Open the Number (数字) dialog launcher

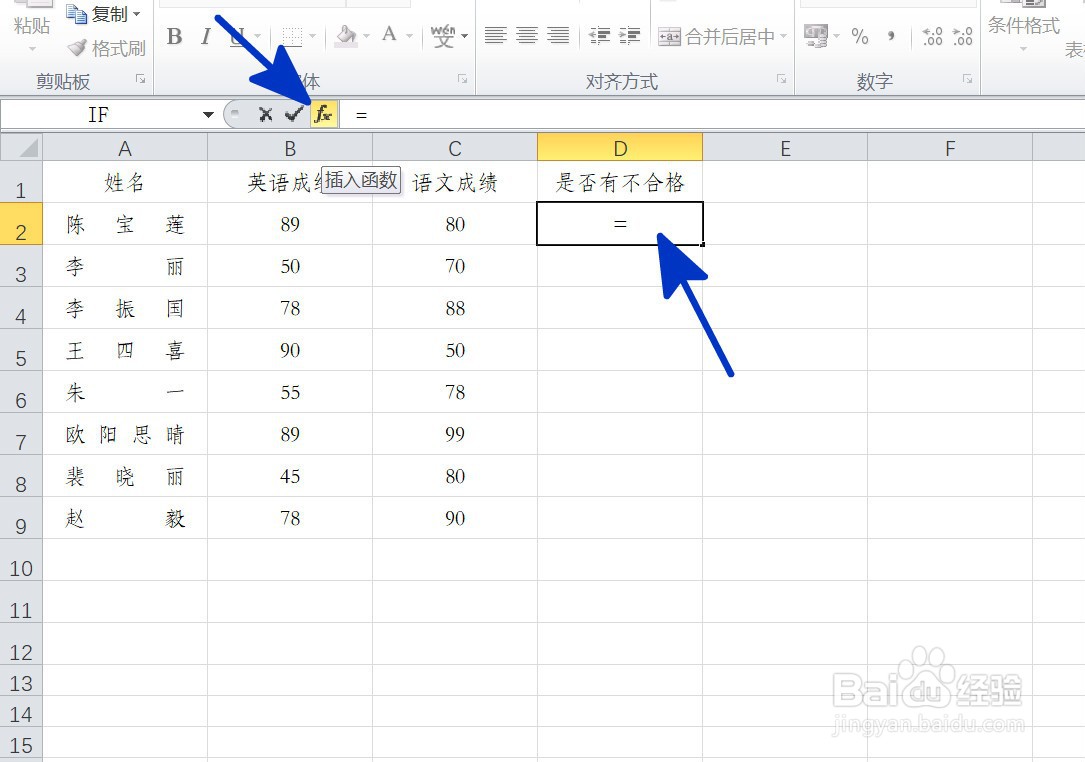tap(967, 80)
